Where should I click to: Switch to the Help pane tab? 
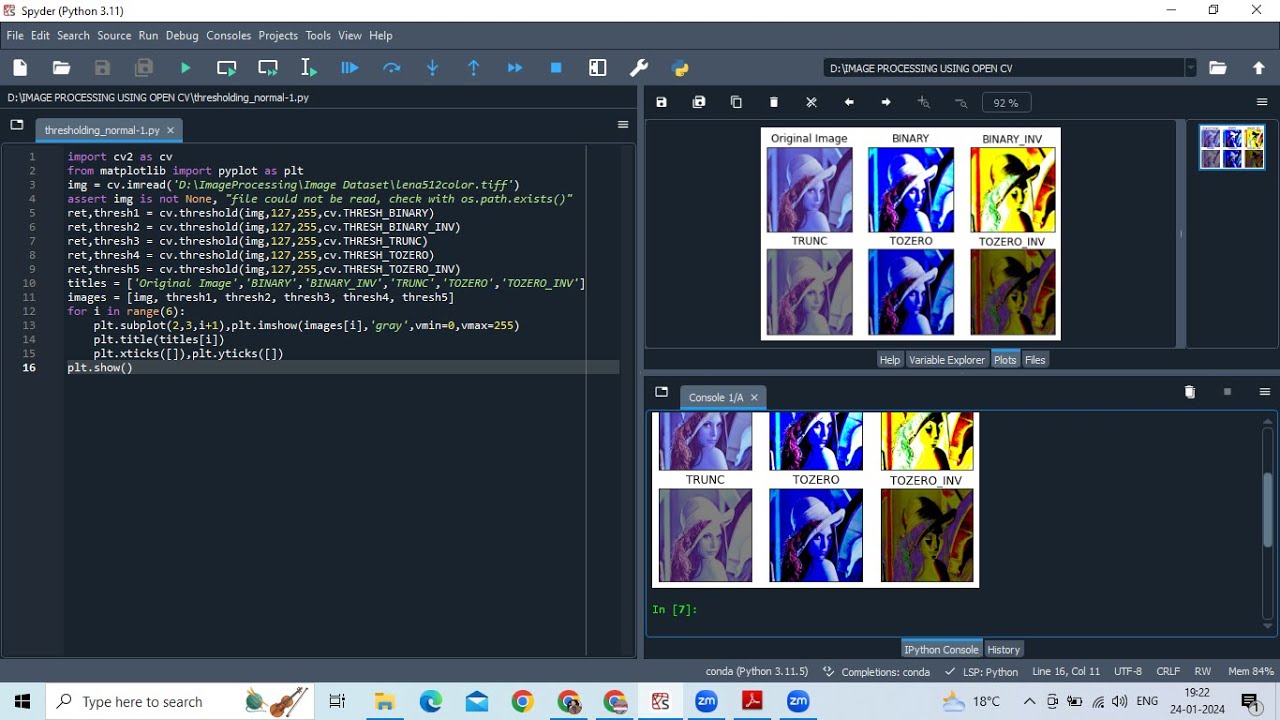tap(890, 360)
